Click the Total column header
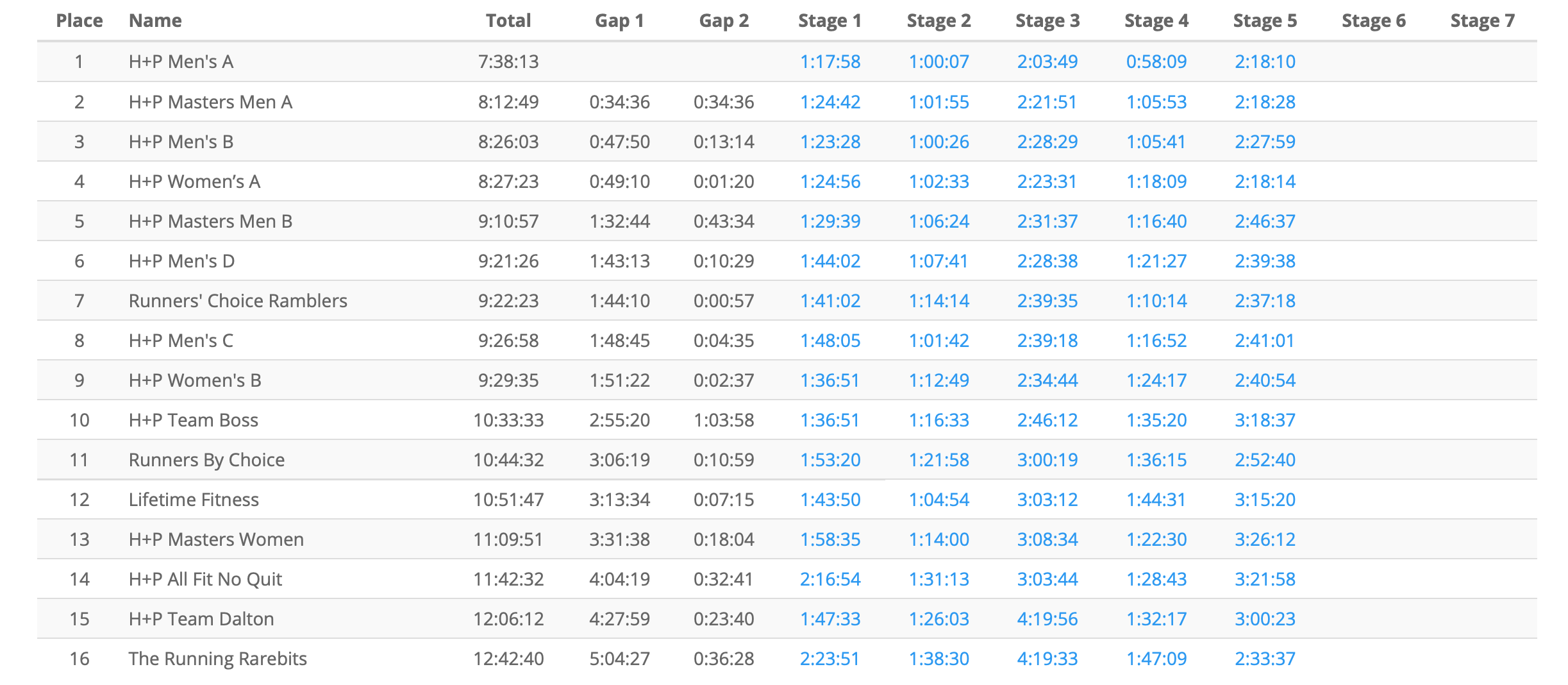The height and width of the screenshot is (685, 1568). tap(508, 21)
